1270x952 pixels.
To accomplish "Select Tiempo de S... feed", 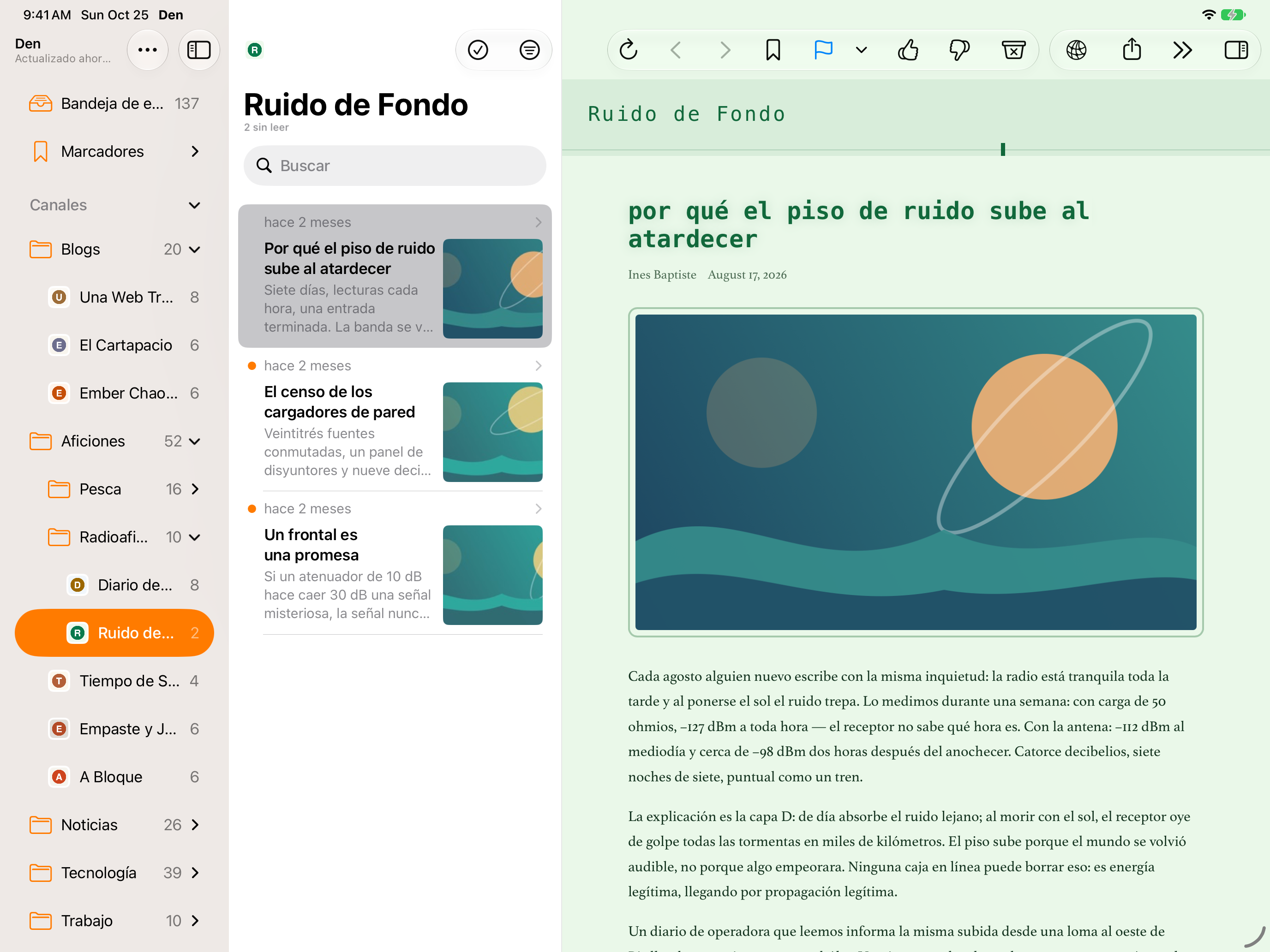I will click(x=114, y=681).
